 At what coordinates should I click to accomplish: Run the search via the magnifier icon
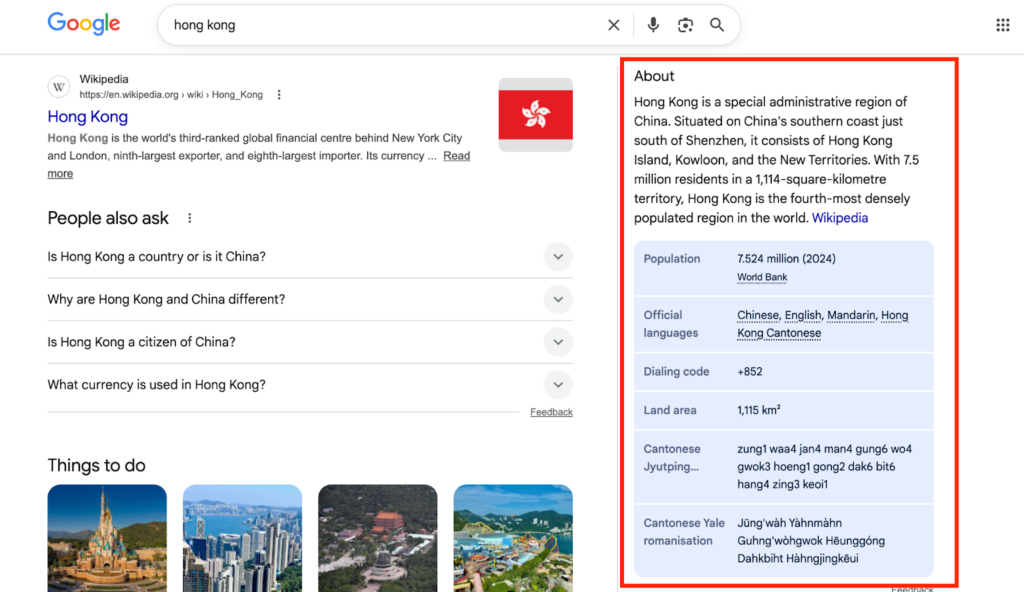pos(717,24)
